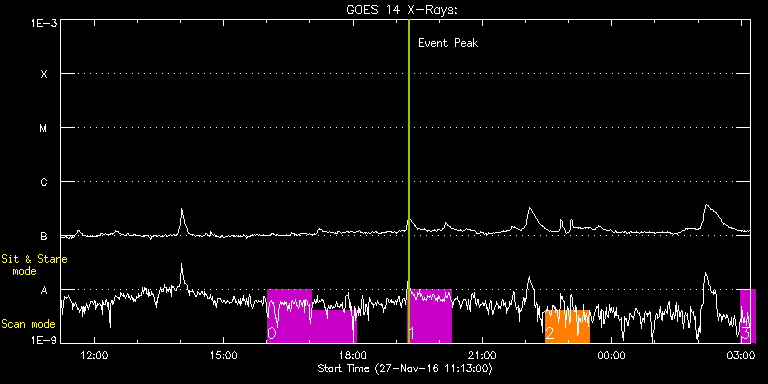Click the 12:00 time tick label

tap(95, 355)
